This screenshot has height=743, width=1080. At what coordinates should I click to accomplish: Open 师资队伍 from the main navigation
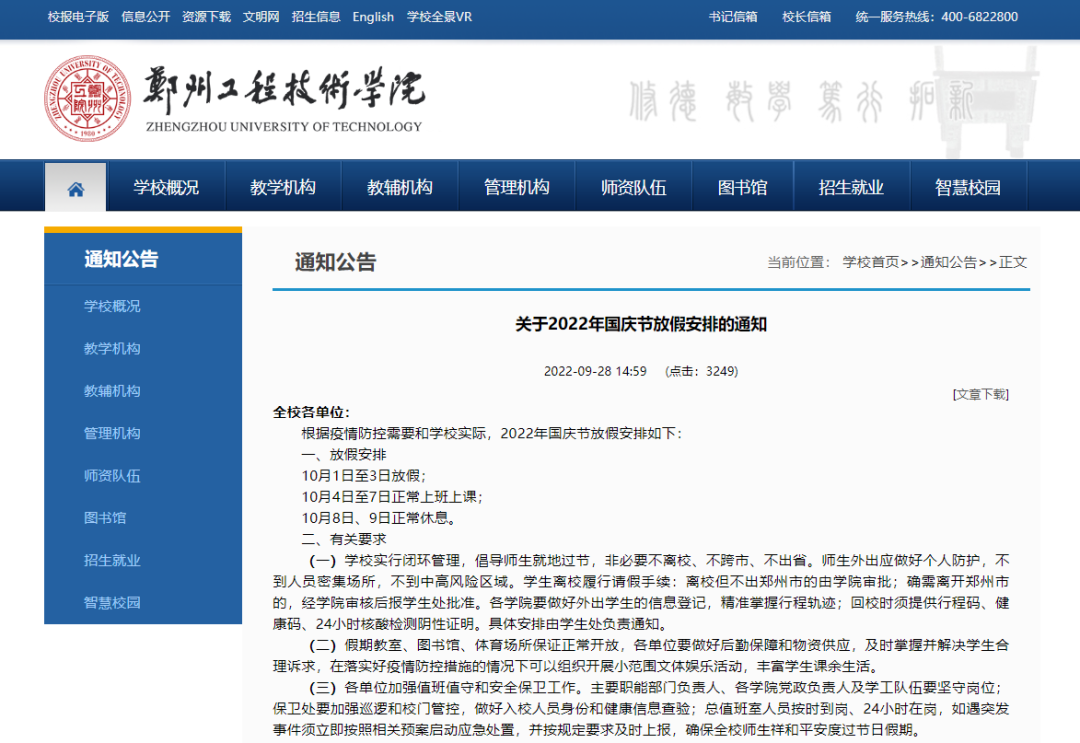click(633, 188)
